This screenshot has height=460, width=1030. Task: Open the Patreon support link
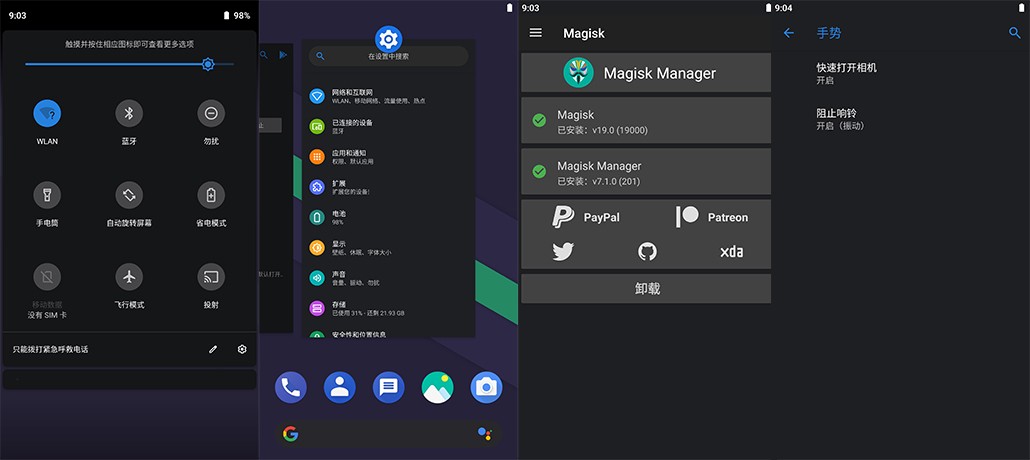(711, 217)
